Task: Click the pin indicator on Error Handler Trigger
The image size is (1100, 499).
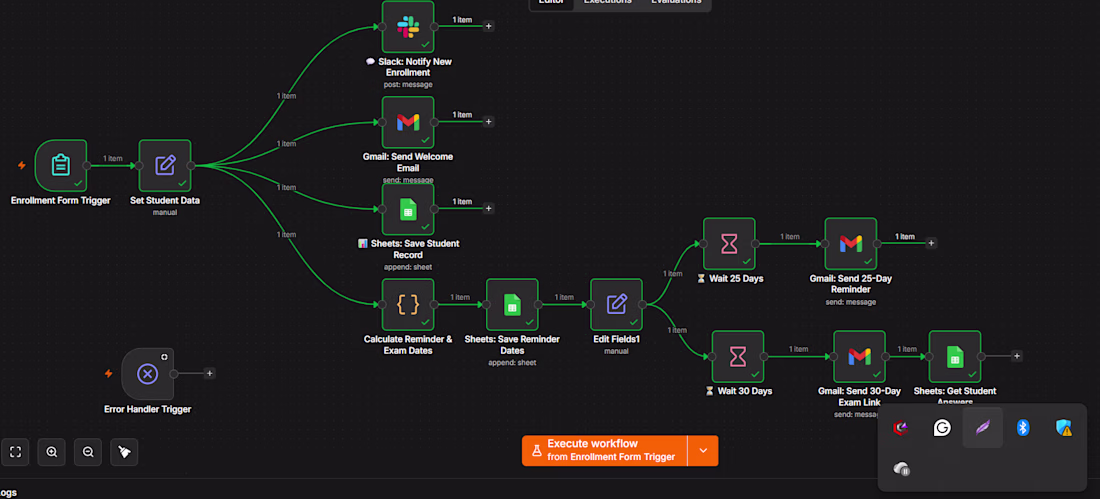Action: (x=164, y=357)
